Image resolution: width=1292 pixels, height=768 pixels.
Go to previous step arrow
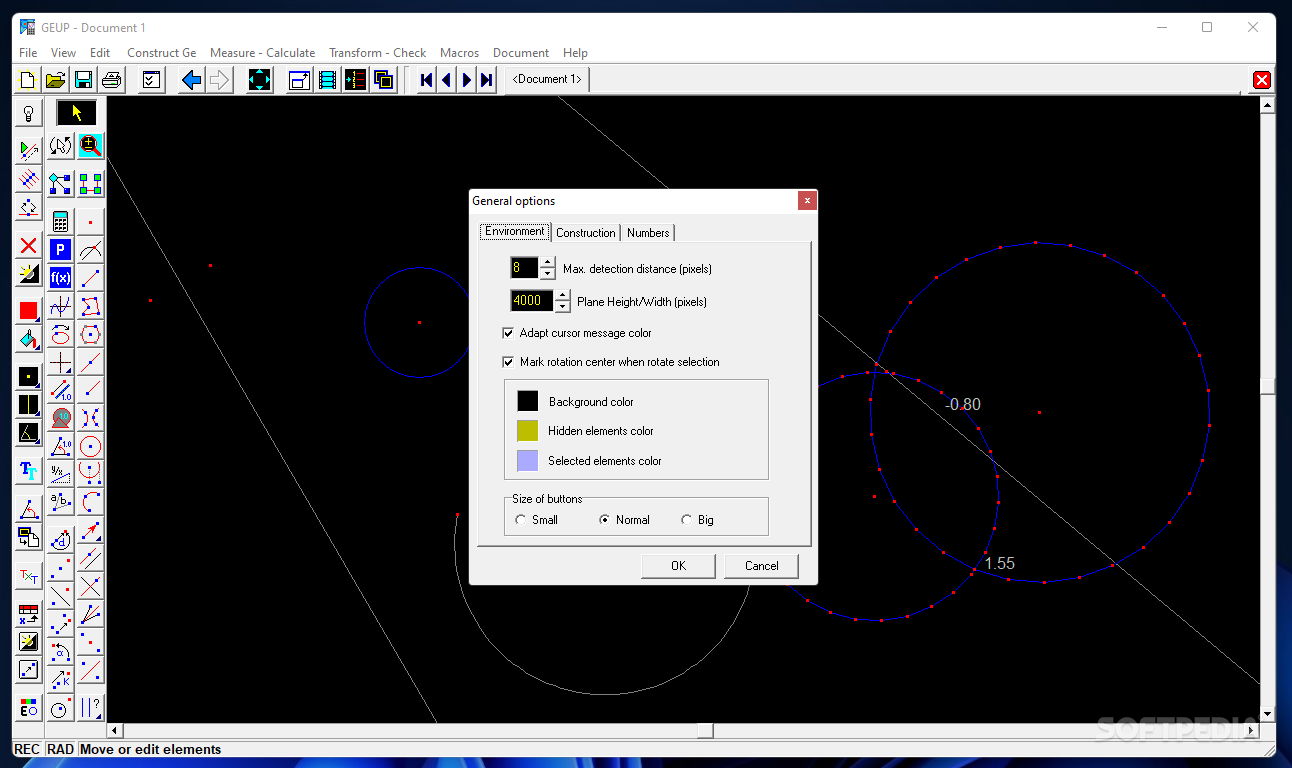pyautogui.click(x=447, y=80)
